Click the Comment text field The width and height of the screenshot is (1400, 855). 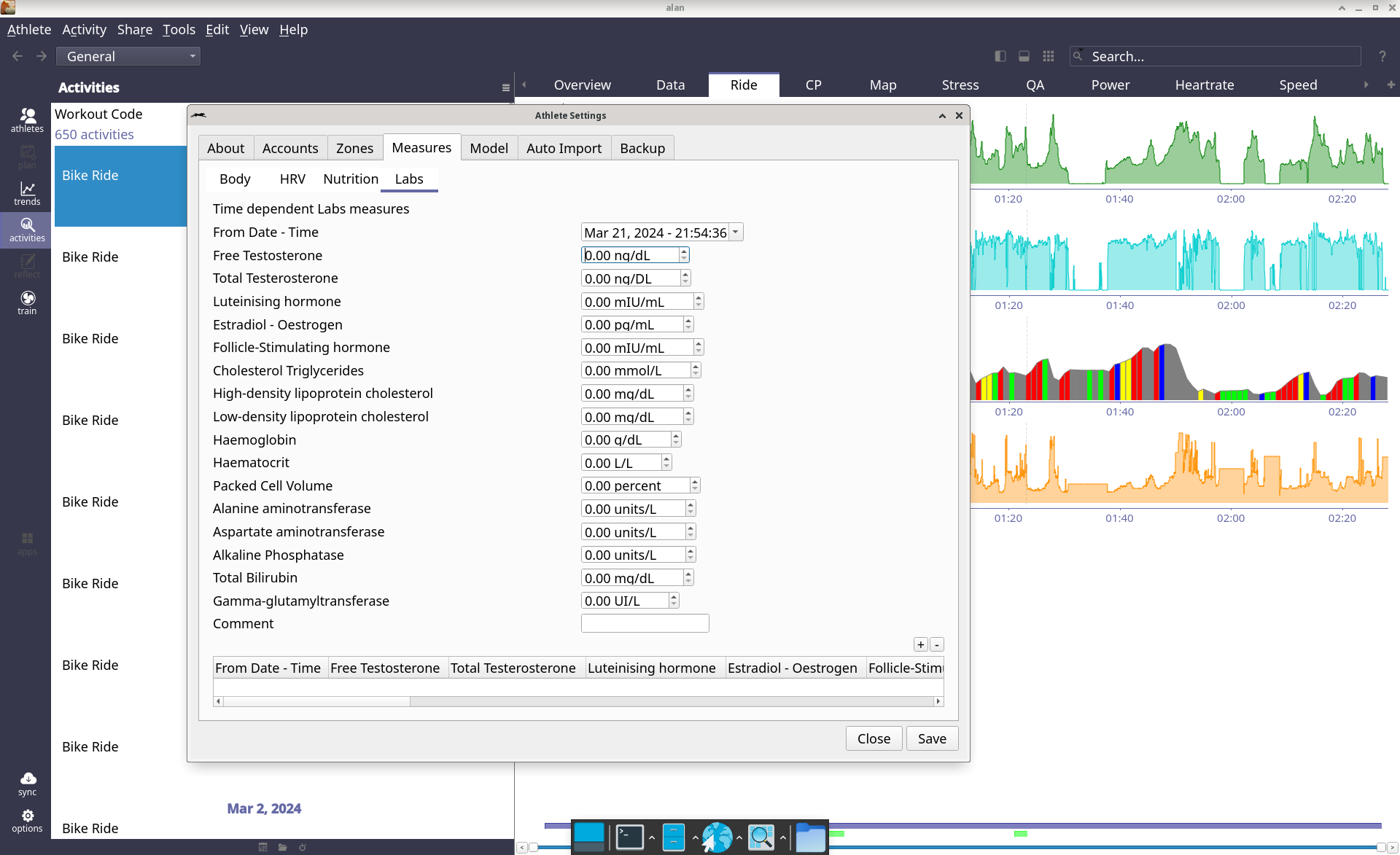(645, 623)
